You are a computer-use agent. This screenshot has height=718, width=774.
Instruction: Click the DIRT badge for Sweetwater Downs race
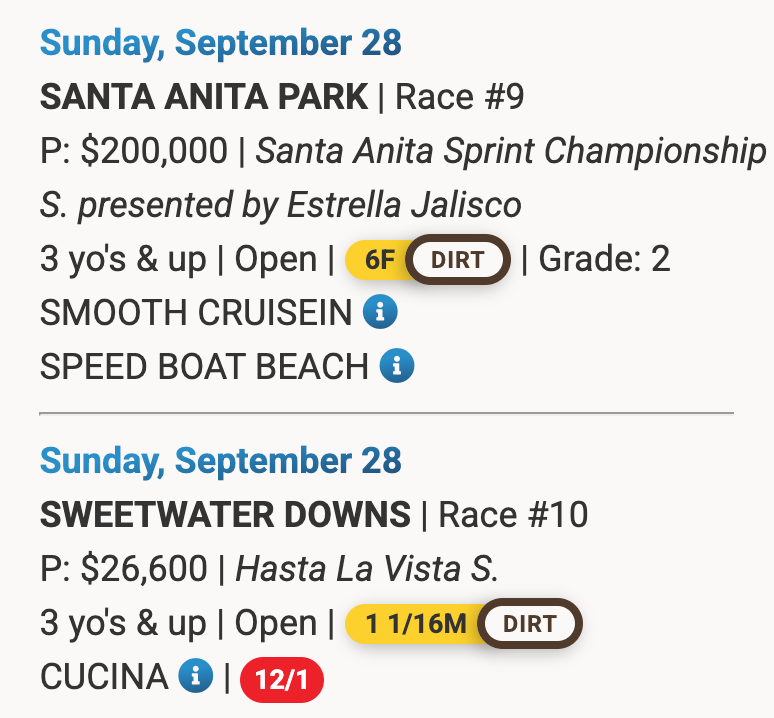pos(529,624)
